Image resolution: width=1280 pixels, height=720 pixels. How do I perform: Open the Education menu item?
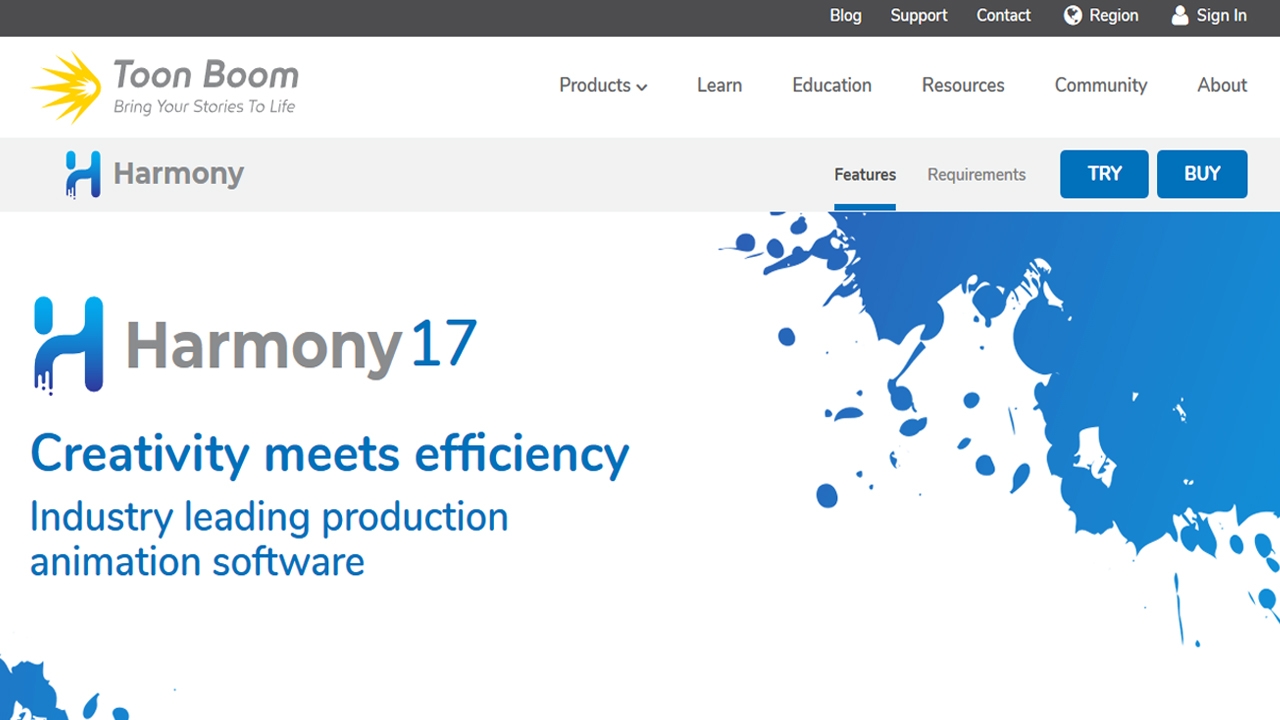click(832, 85)
